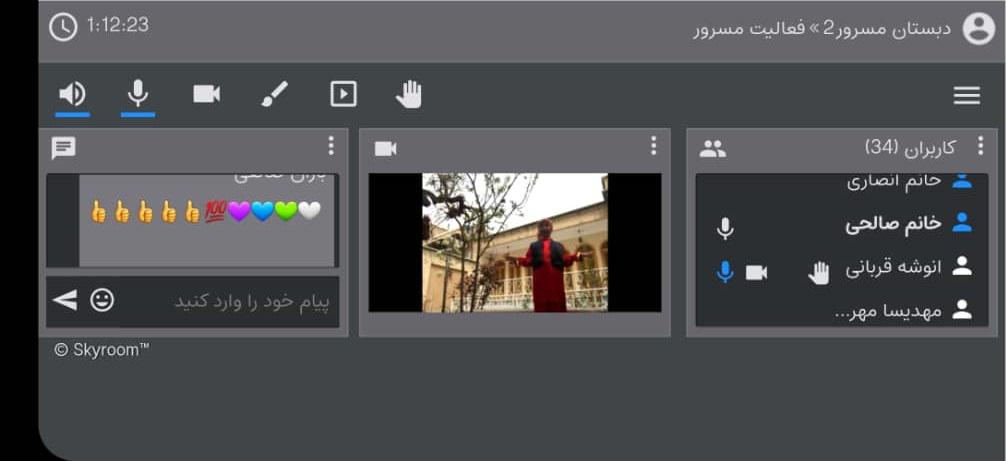Send the chat message arrow button
Viewport: 1006px width, 461px height.
(65, 300)
